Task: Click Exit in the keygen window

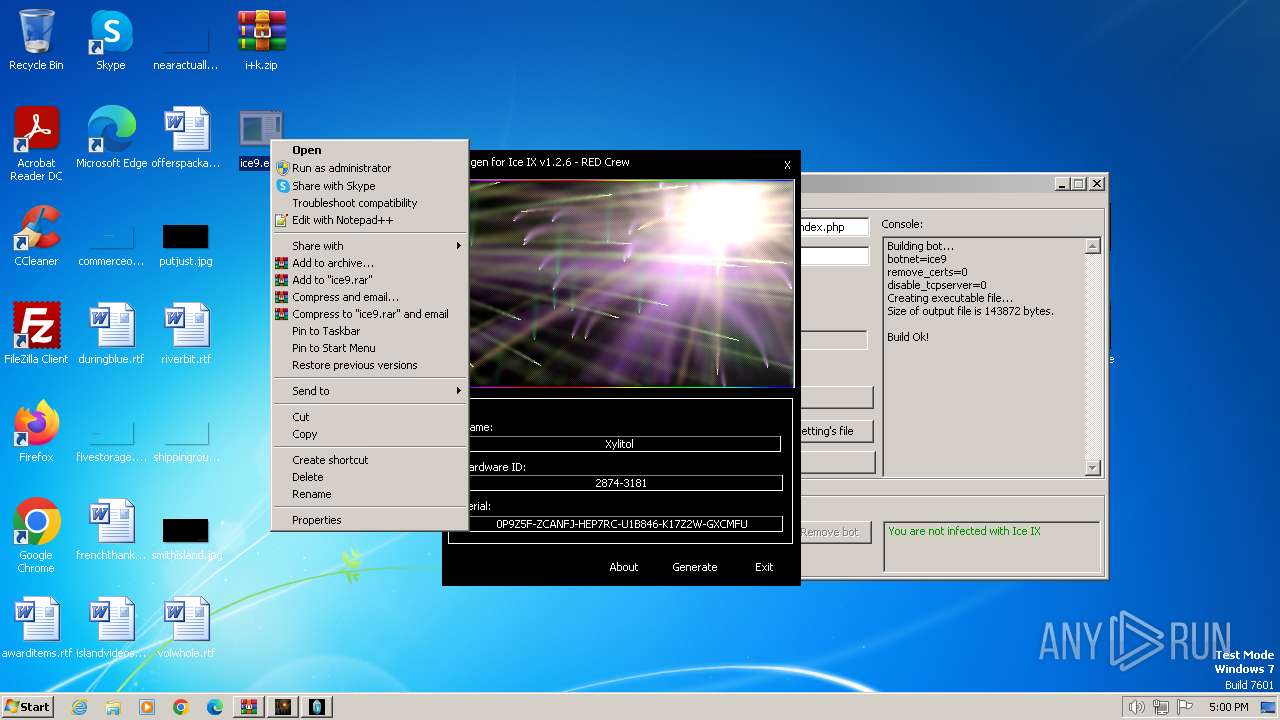Action: click(x=764, y=567)
